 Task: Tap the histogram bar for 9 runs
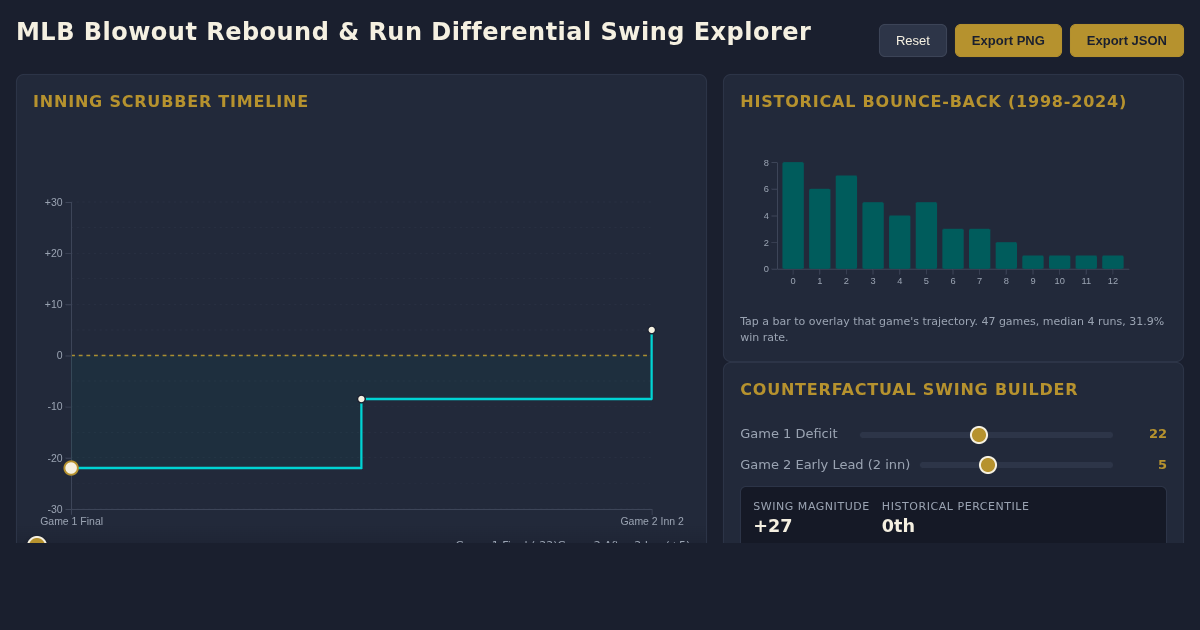pyautogui.click(x=1033, y=262)
